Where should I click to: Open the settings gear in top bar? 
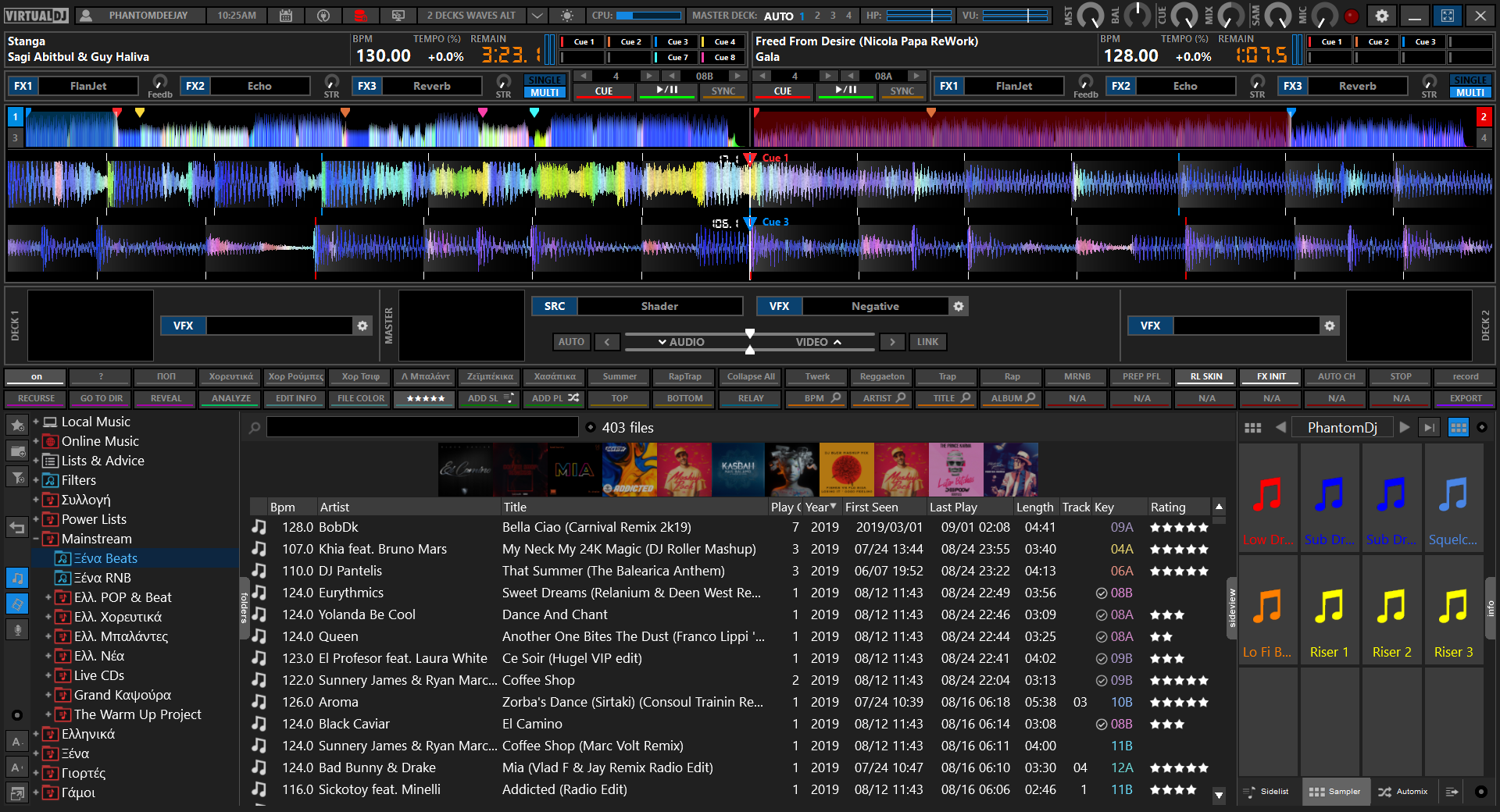click(x=1381, y=16)
